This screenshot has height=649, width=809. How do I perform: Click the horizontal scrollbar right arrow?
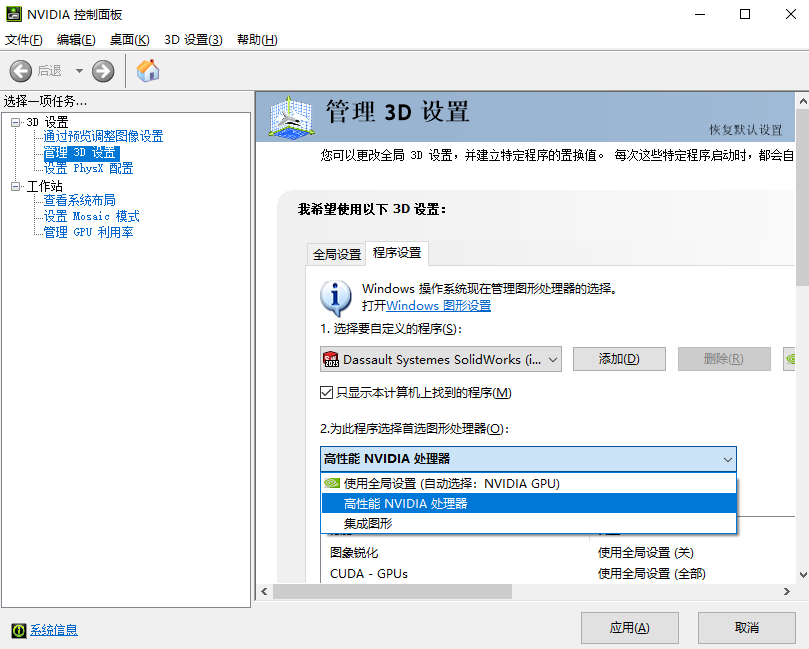pos(786,591)
